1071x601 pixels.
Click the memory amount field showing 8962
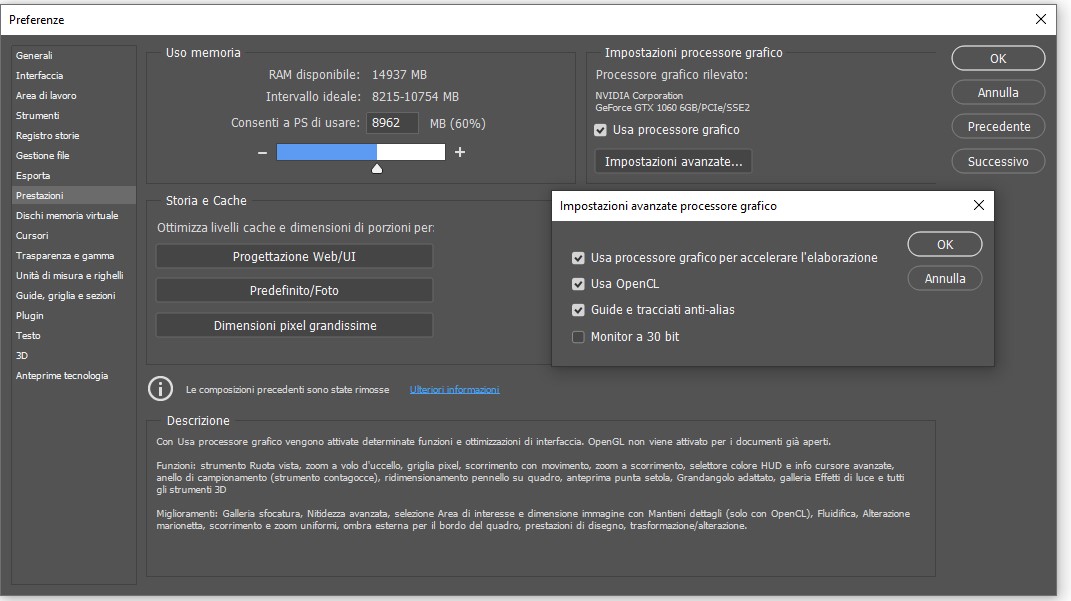393,123
